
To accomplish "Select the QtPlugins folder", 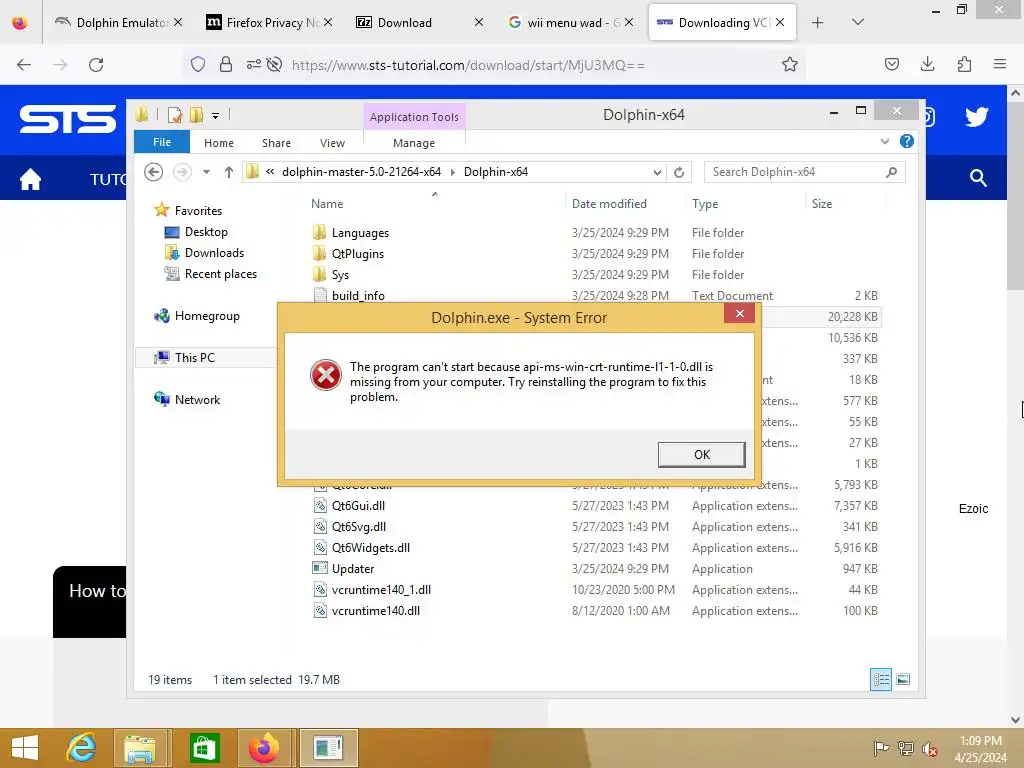I will [x=357, y=253].
